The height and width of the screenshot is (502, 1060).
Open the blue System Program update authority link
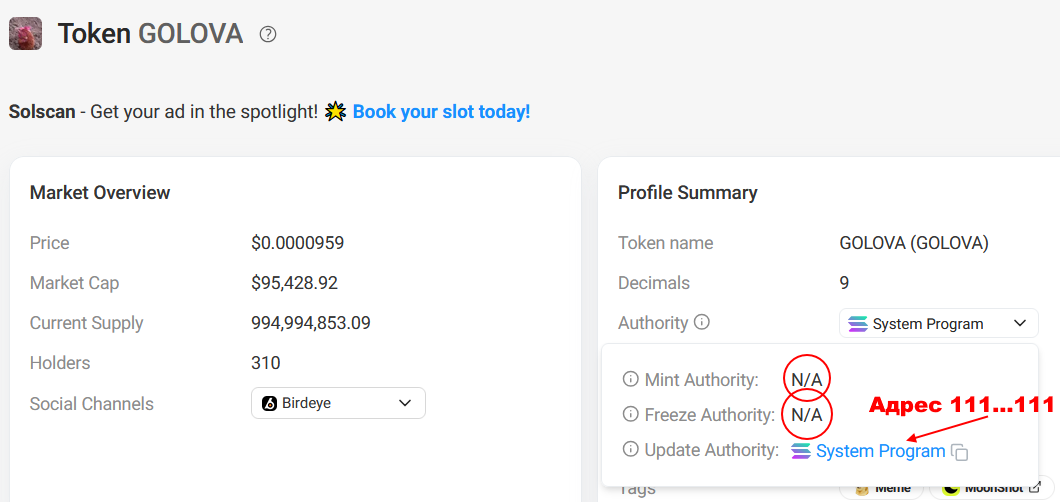pyautogui.click(x=880, y=451)
